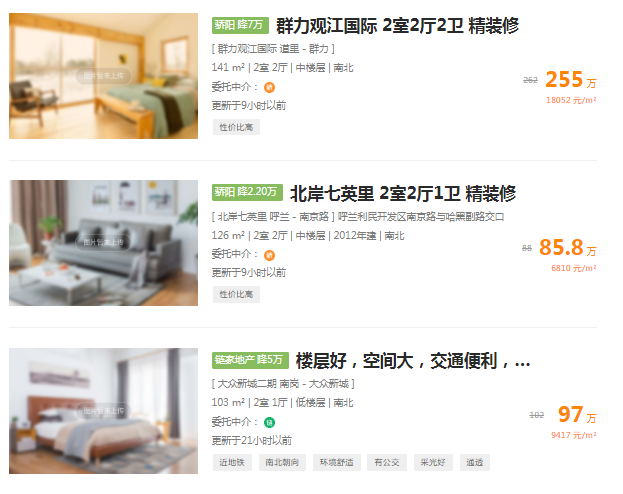The width and height of the screenshot is (623, 494).
Task: Select the 近地铁 tag
Action: tap(232, 462)
